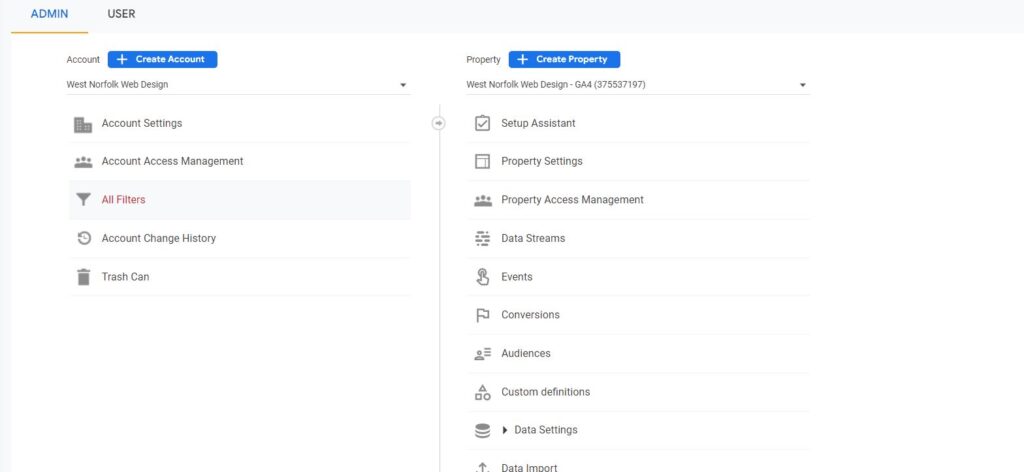Click the Account Change History clock icon
Viewport: 1024px width, 472px height.
pos(83,238)
